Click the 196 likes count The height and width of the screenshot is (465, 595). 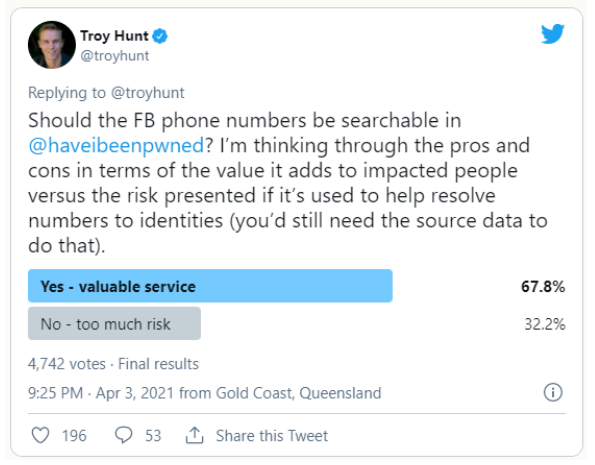74,435
